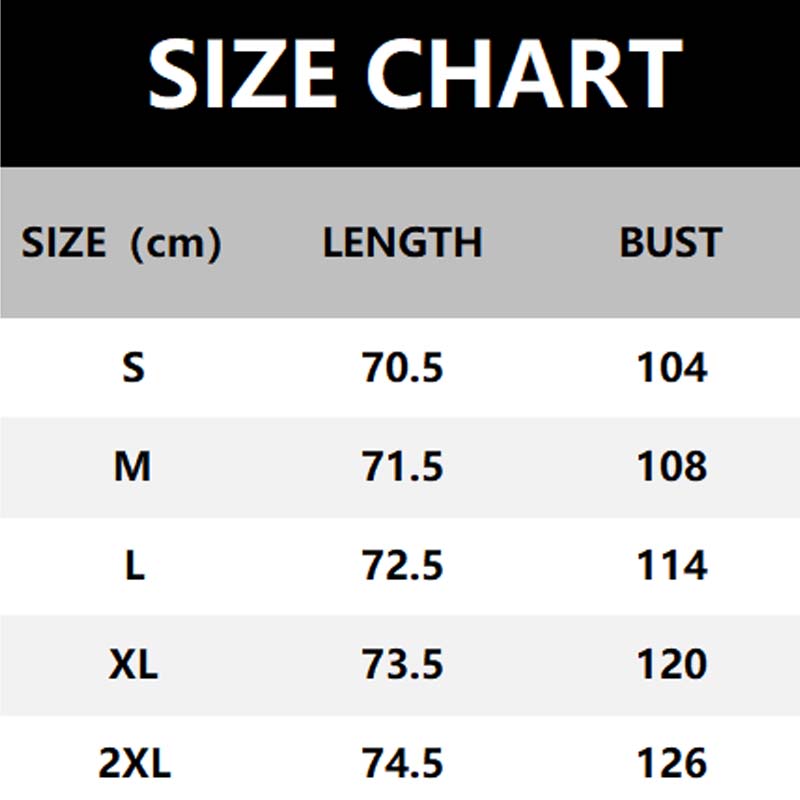This screenshot has width=800, height=800.
Task: Select the BUST column header
Action: click(670, 243)
